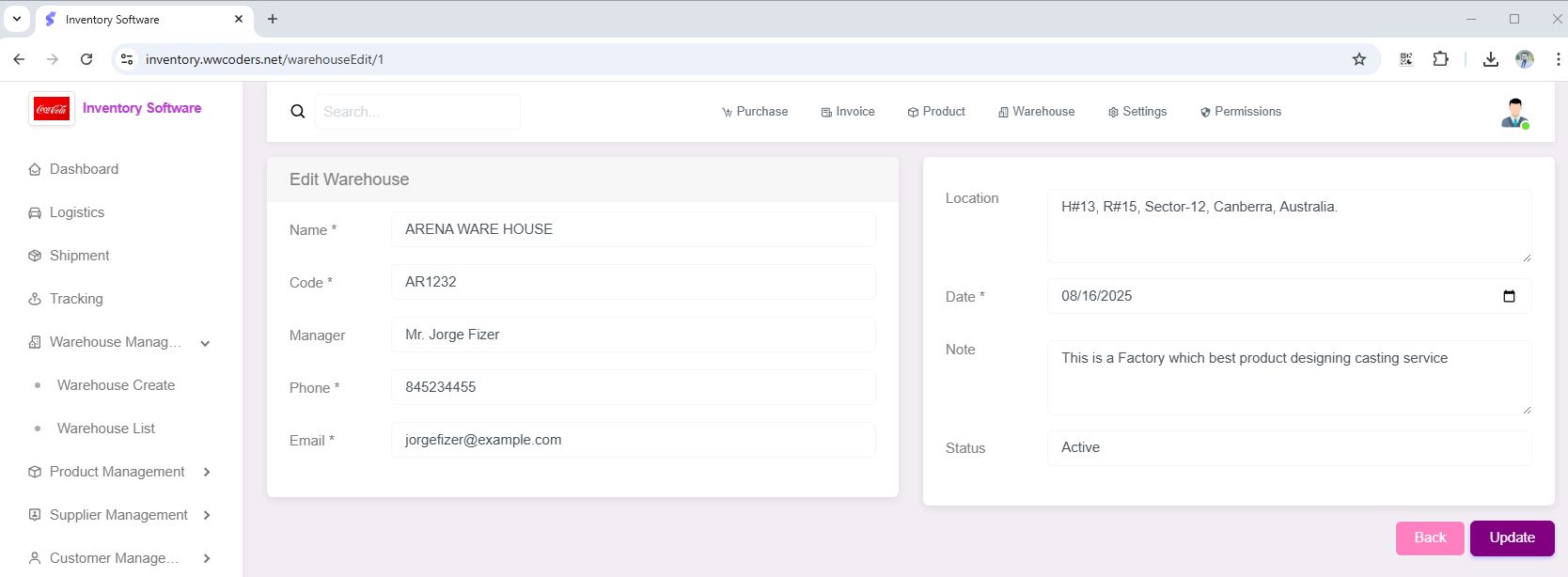This screenshot has height=577, width=1568.
Task: Bookmark this page with star icon
Action: coord(1358,59)
